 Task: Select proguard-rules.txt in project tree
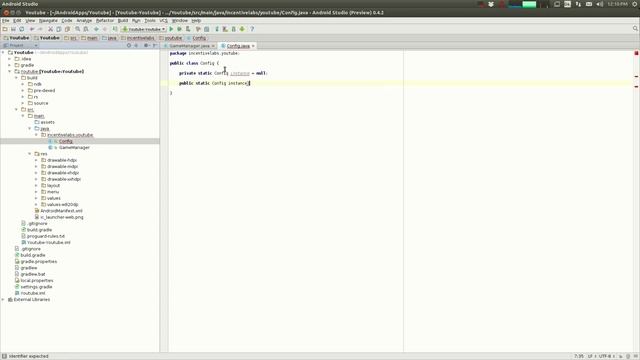[x=46, y=236]
